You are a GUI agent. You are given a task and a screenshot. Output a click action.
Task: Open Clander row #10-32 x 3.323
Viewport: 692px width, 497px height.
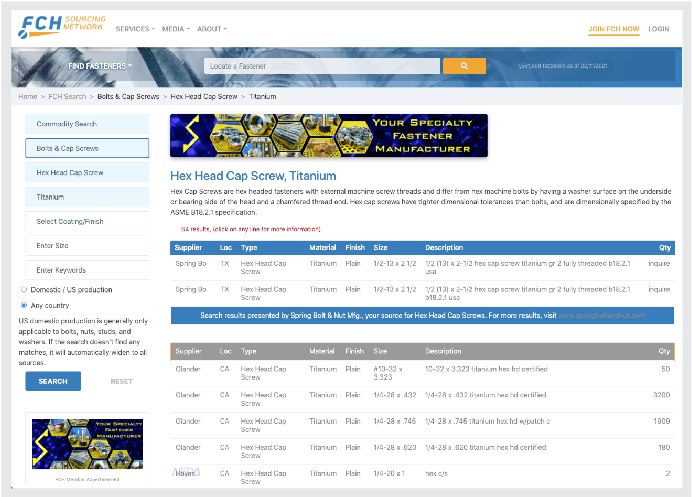[422, 373]
